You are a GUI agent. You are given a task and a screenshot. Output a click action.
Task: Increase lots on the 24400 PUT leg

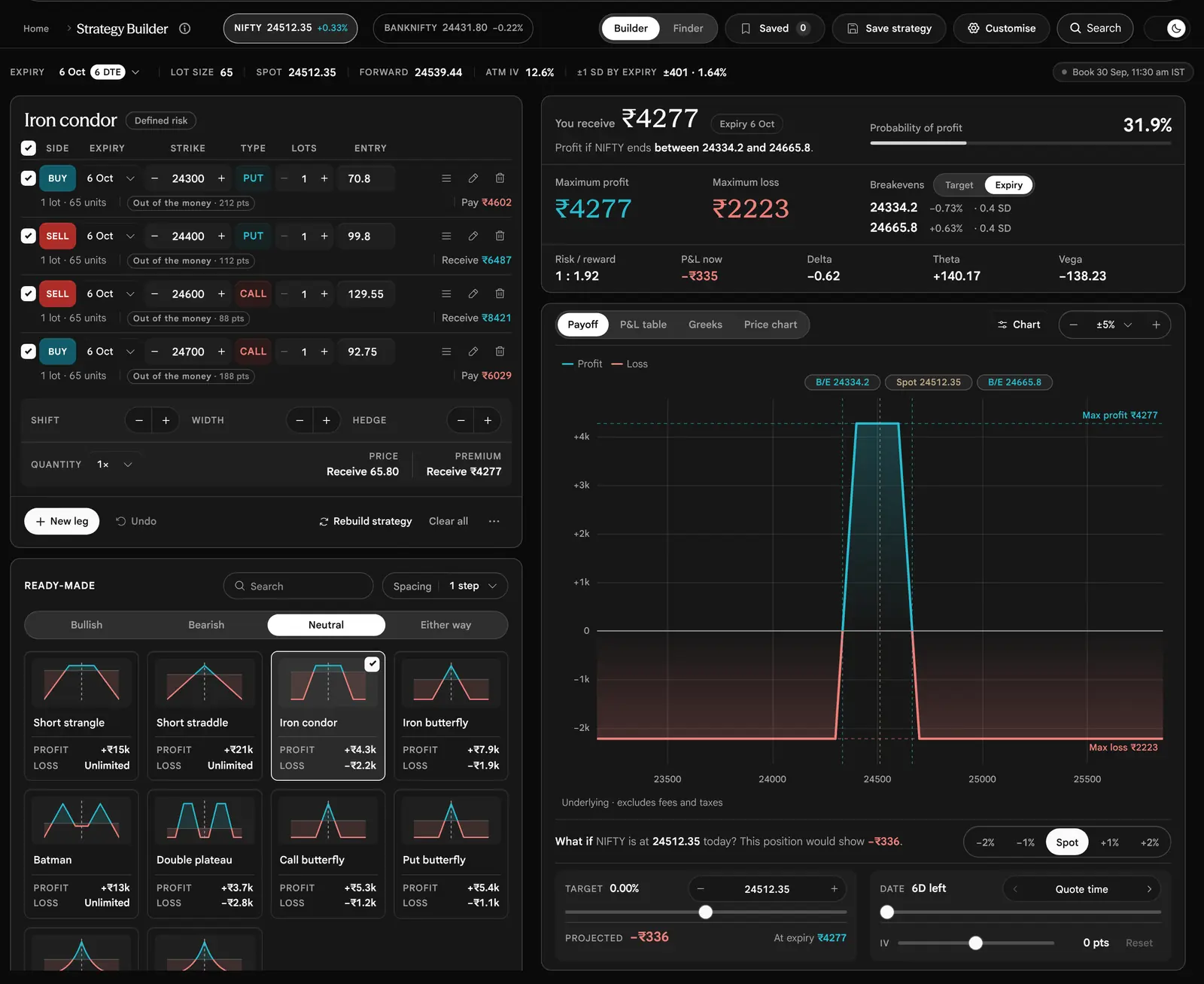(x=324, y=236)
